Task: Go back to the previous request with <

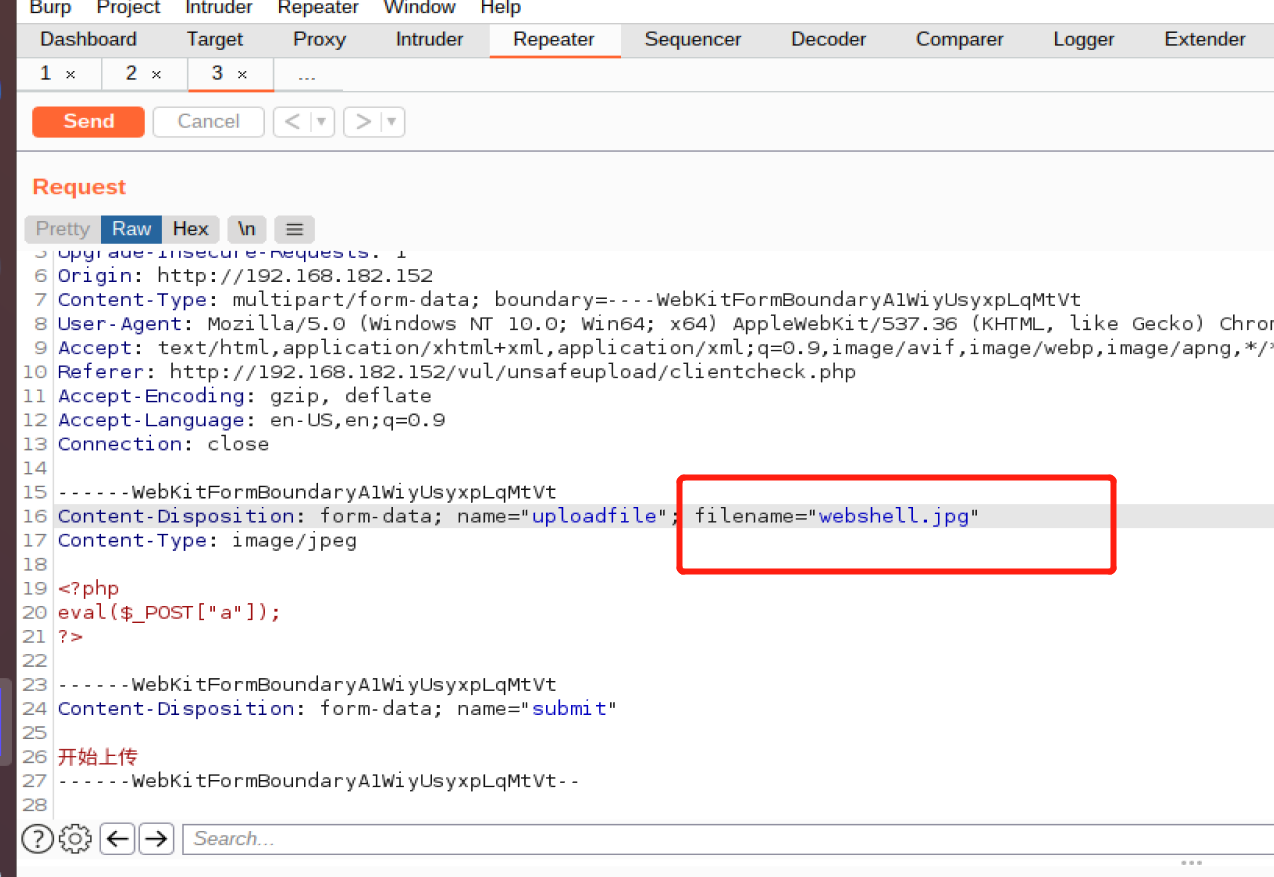Action: point(292,121)
